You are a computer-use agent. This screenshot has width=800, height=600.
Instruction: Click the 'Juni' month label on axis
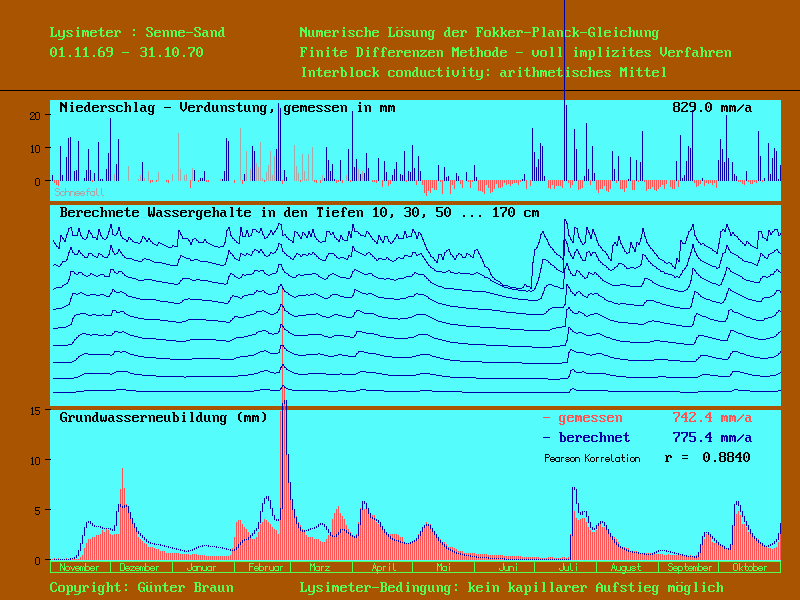(508, 567)
